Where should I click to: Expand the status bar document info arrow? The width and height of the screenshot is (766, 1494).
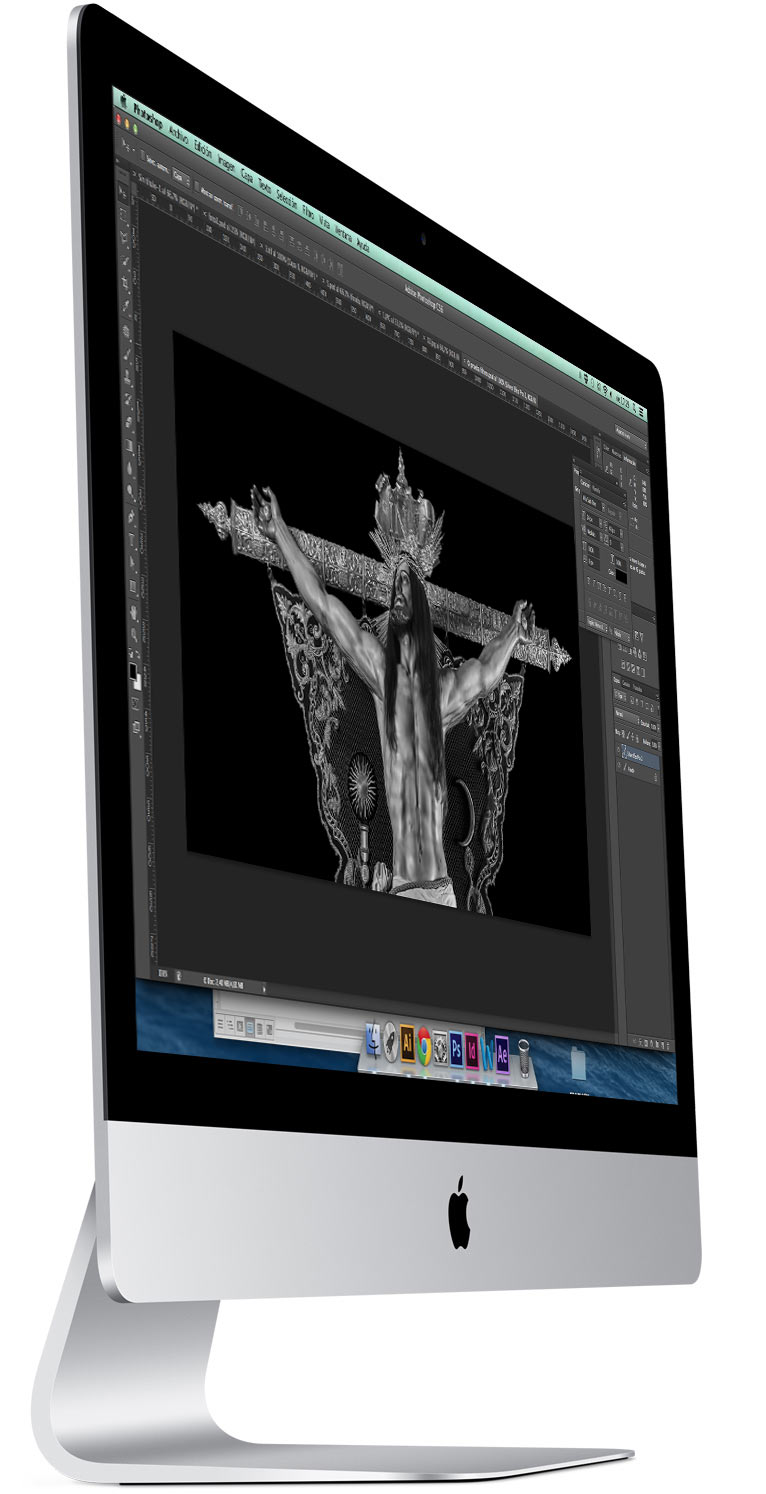pyautogui.click(x=264, y=989)
